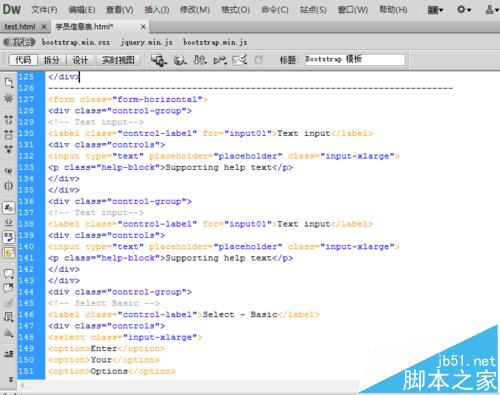Click the Recent Snippets icon

(9, 317)
